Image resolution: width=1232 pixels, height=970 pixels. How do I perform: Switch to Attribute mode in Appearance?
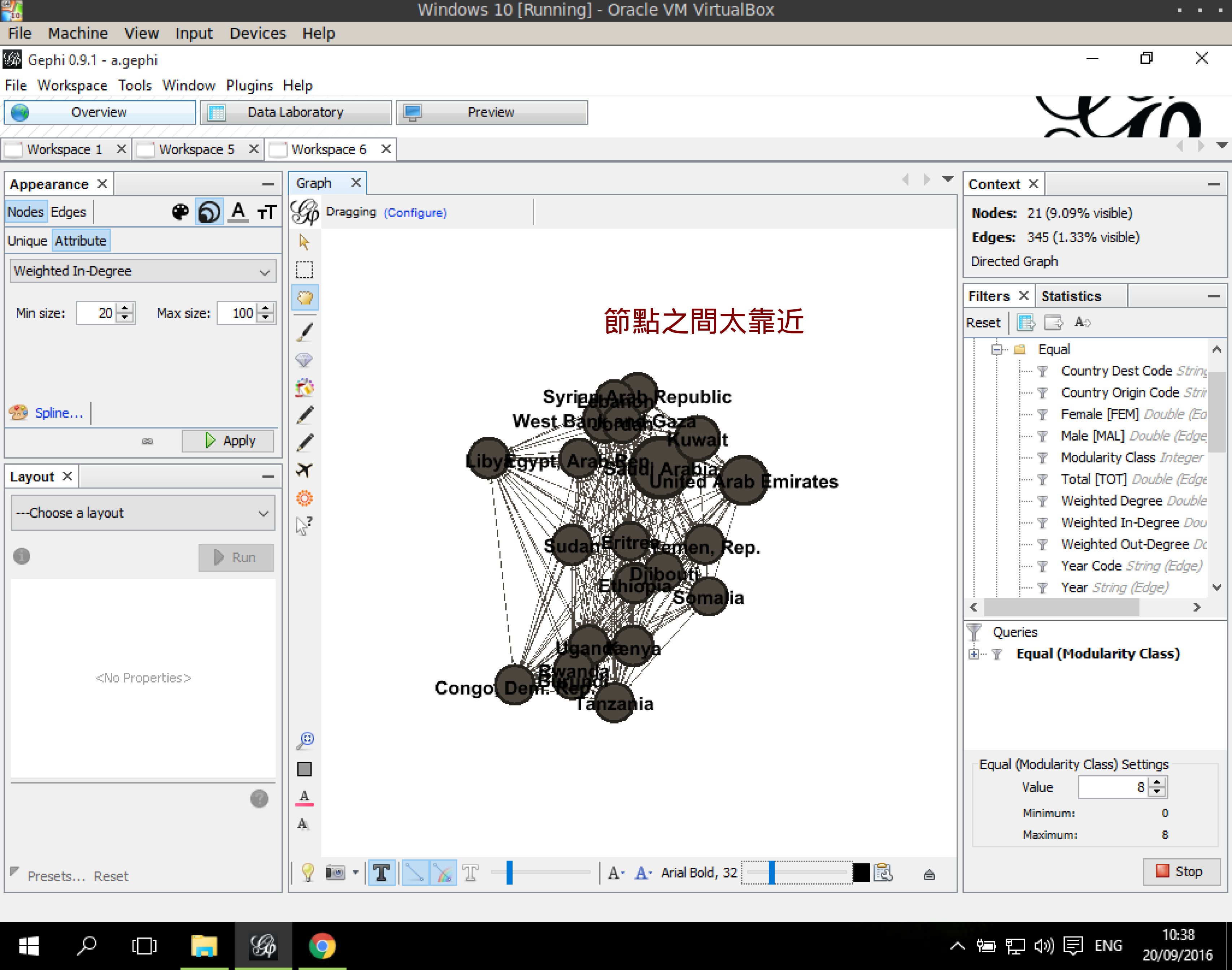tap(80, 241)
